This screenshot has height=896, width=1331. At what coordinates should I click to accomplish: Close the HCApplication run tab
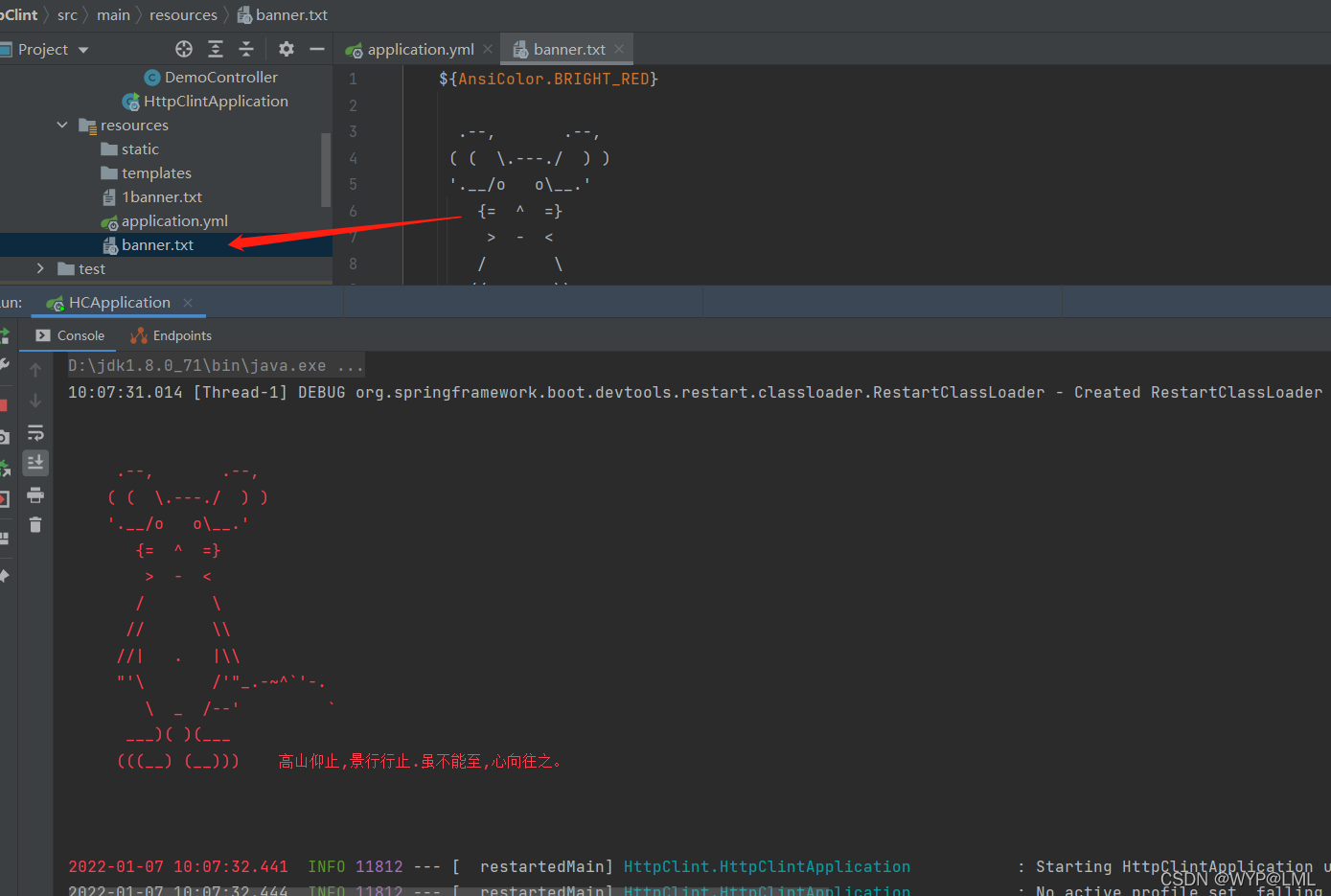pos(188,302)
